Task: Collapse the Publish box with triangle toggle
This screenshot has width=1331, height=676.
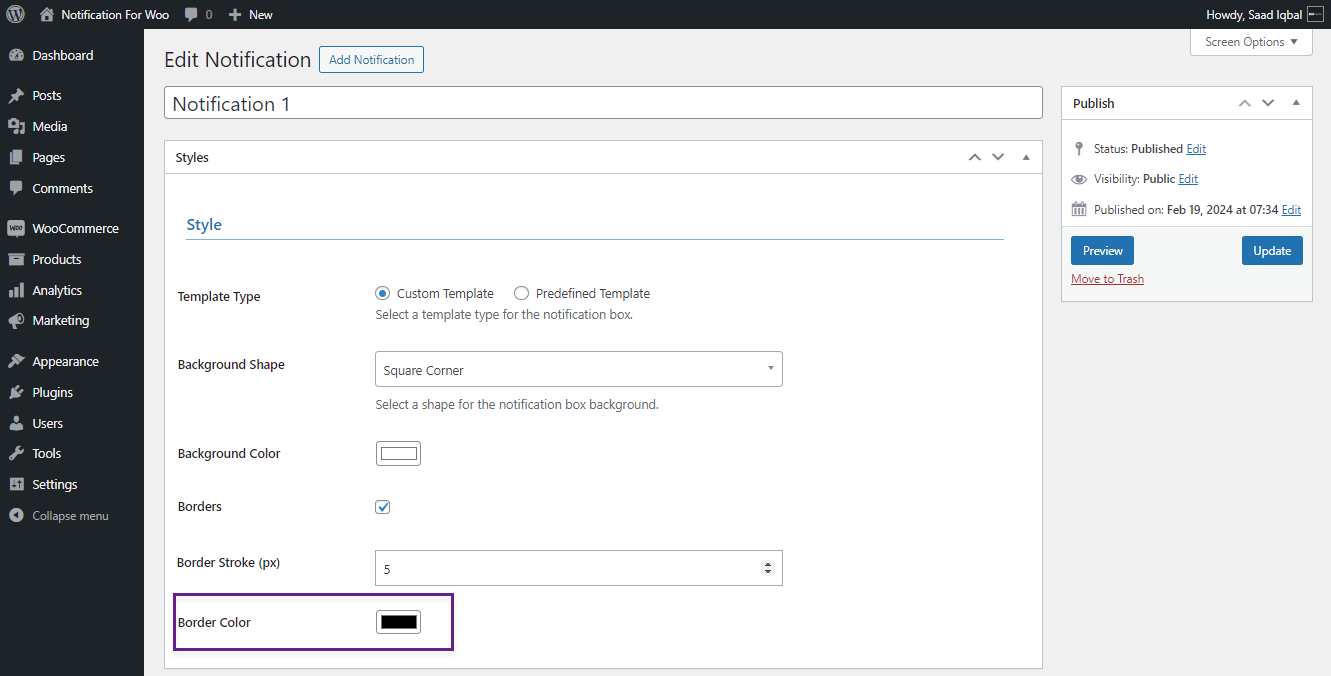Action: 1295,103
